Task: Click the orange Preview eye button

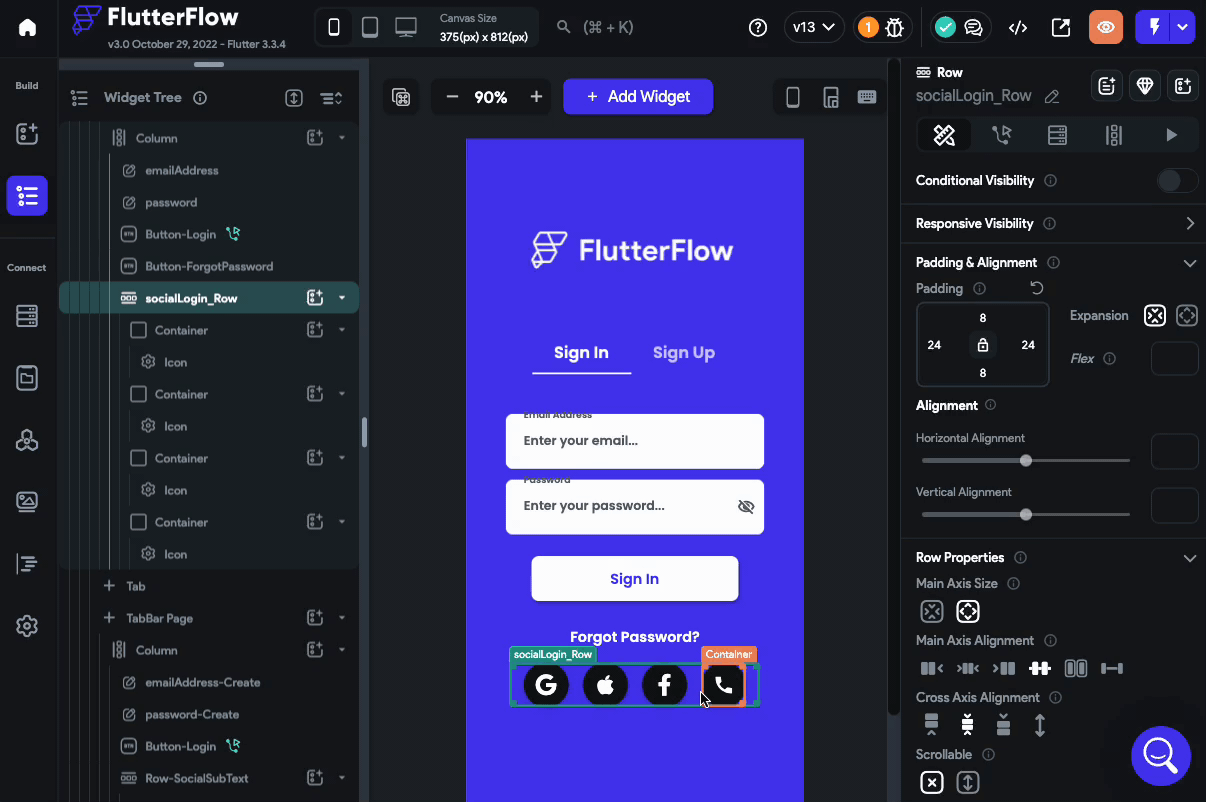Action: [x=1106, y=28]
